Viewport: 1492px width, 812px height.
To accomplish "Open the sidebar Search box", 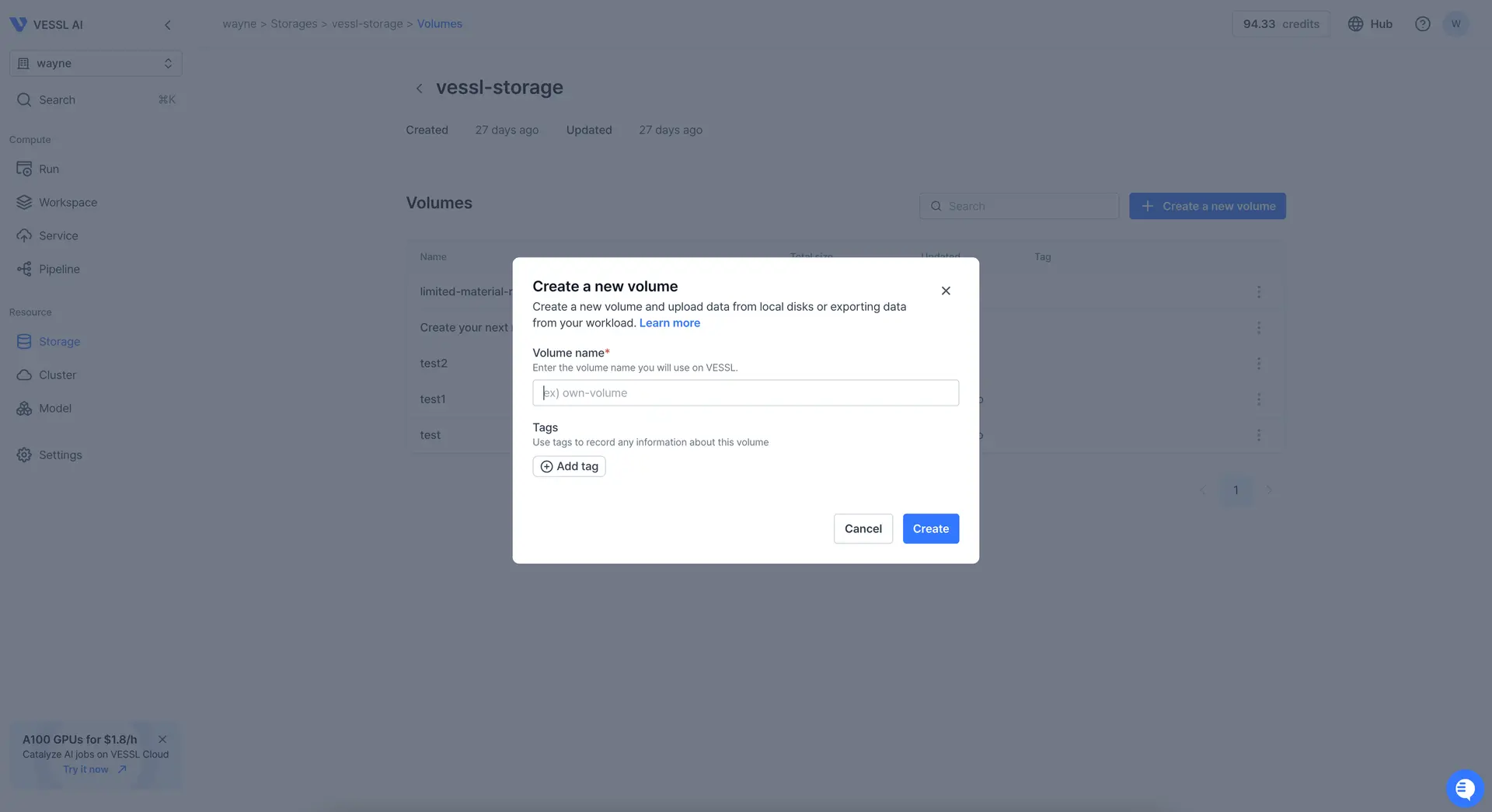I will (x=96, y=100).
